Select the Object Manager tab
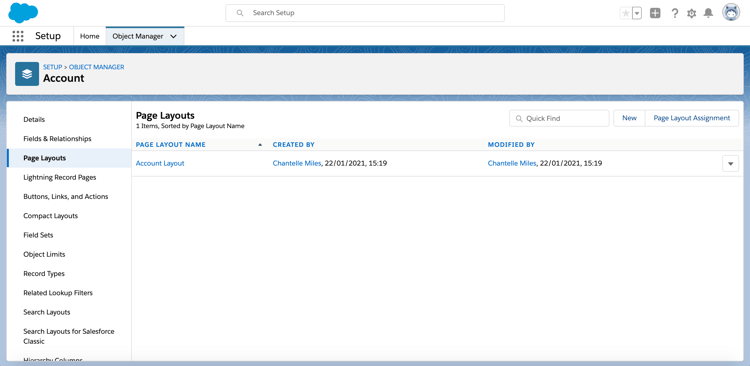750x366 pixels. point(138,36)
